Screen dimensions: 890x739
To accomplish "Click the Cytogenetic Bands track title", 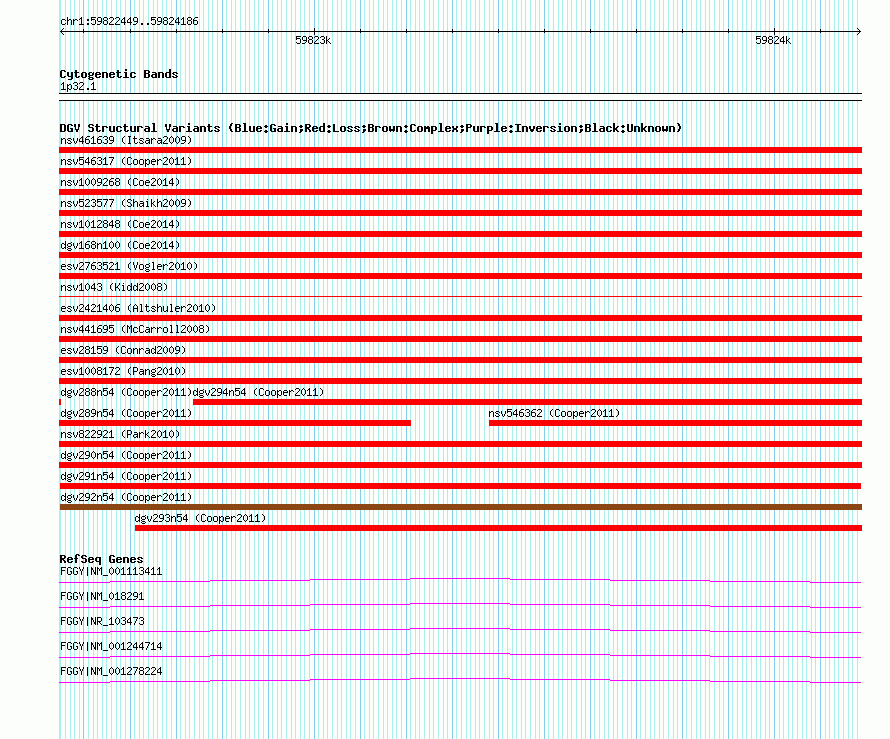I will tap(119, 74).
